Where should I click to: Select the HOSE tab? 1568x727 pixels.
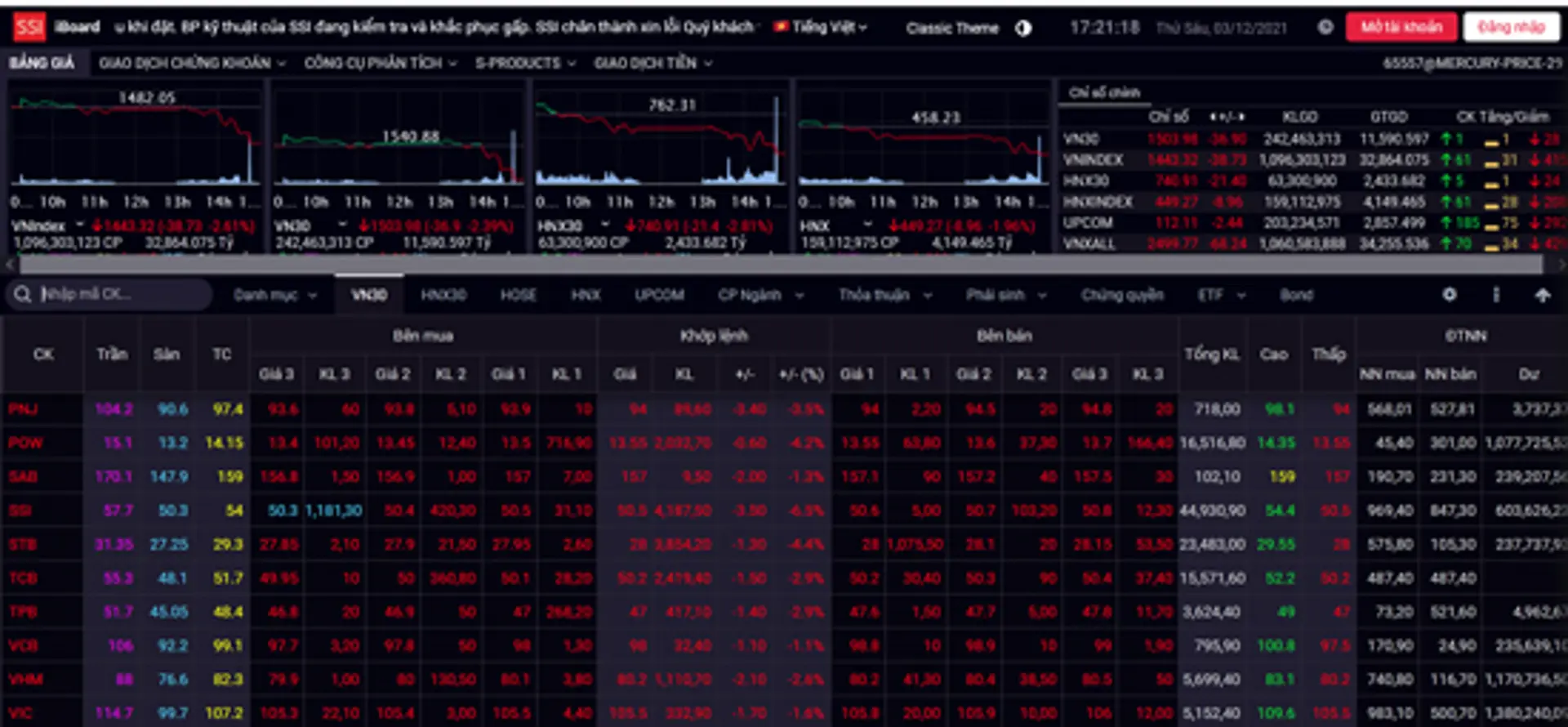point(519,295)
